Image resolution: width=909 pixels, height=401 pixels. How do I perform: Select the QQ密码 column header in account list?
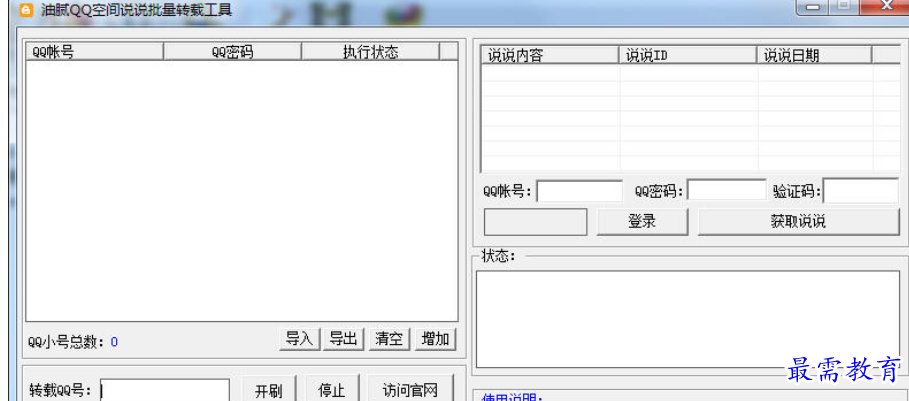(x=232, y=52)
